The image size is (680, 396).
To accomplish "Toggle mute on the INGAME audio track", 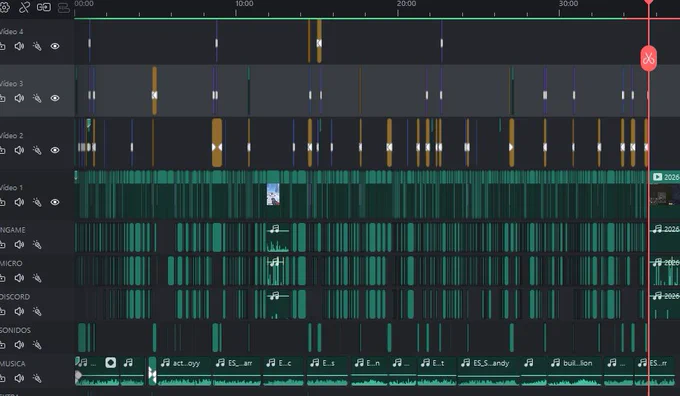I will coord(19,245).
